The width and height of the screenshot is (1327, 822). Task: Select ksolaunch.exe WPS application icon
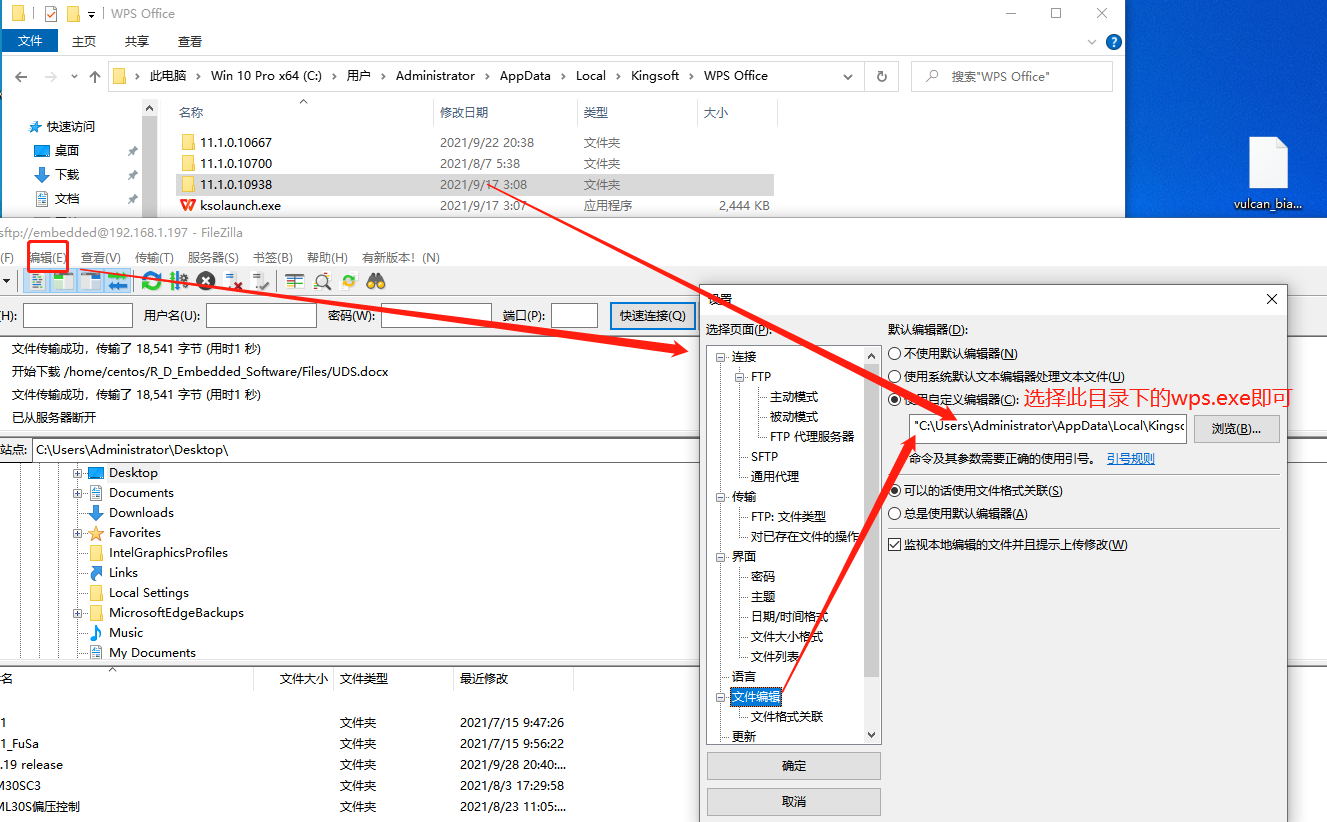point(188,205)
